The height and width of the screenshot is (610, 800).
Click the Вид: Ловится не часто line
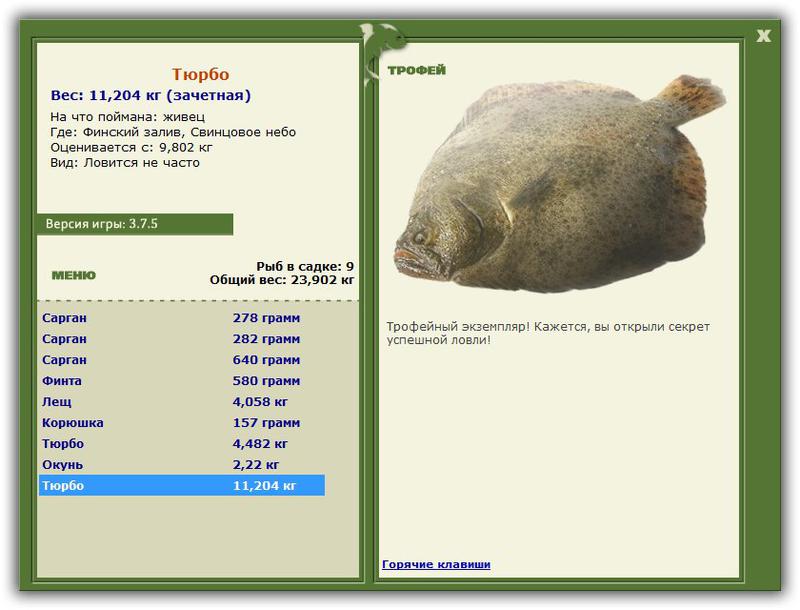coord(125,163)
